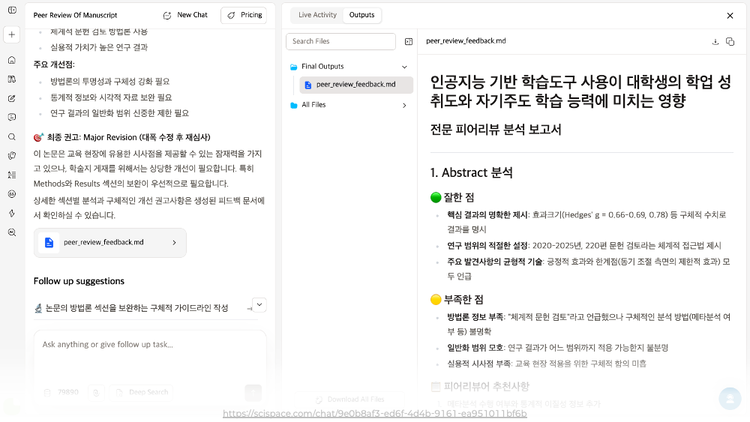The image size is (750, 422).
Task: Download peer_review_feedback.md using download icon
Action: coord(715,42)
